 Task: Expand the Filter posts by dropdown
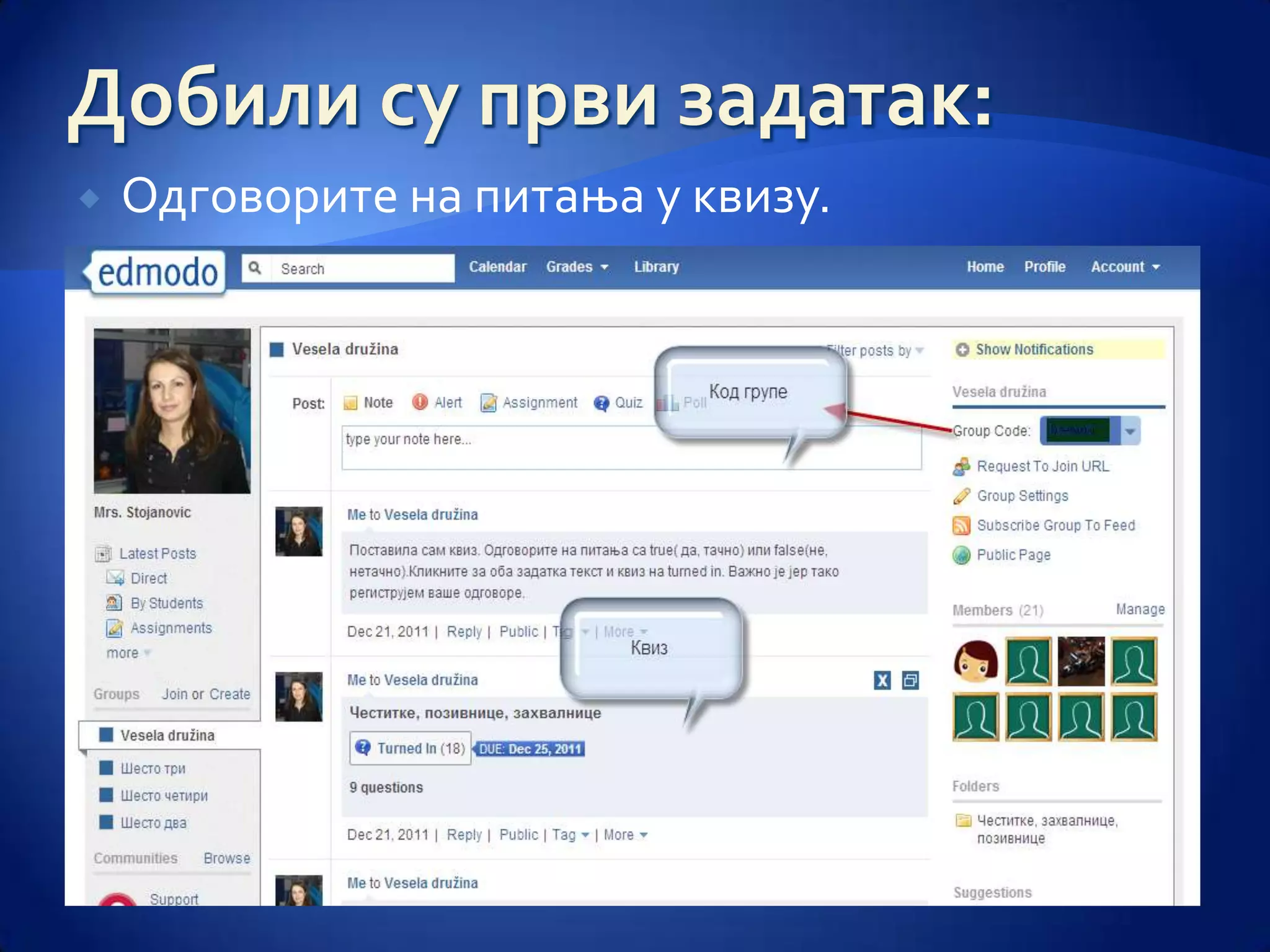click(876, 351)
